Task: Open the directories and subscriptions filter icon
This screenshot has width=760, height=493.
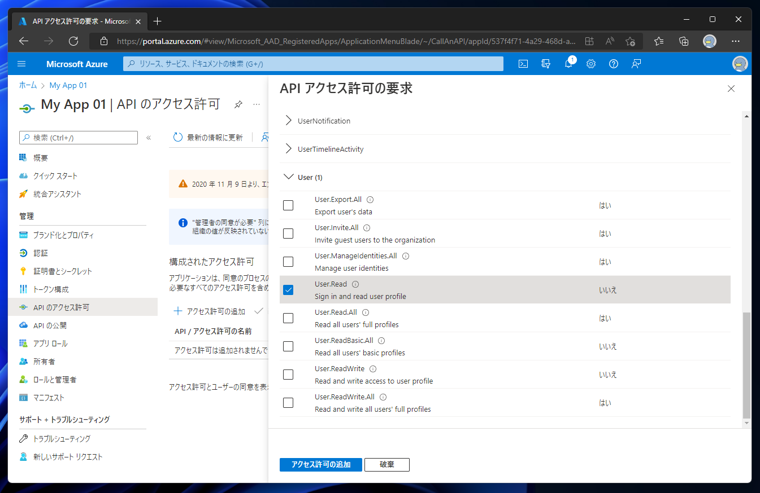Action: [546, 64]
